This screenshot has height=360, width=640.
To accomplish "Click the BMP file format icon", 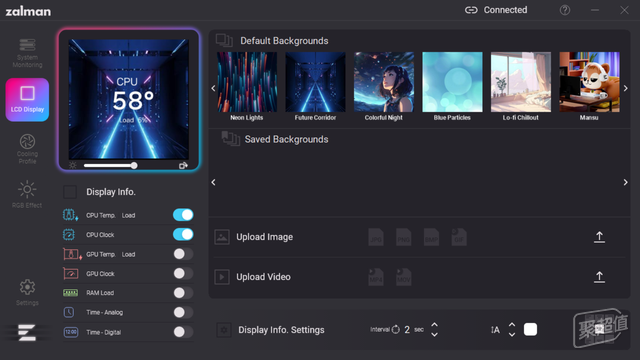I will click(431, 237).
